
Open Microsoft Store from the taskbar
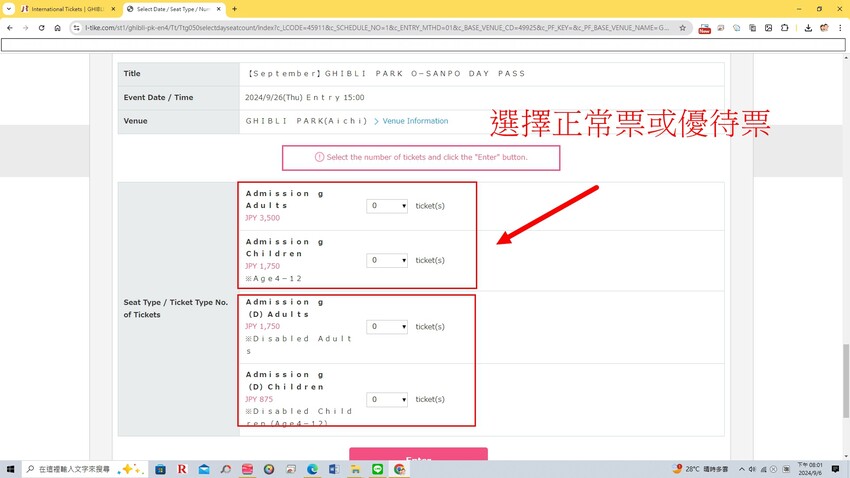160,469
